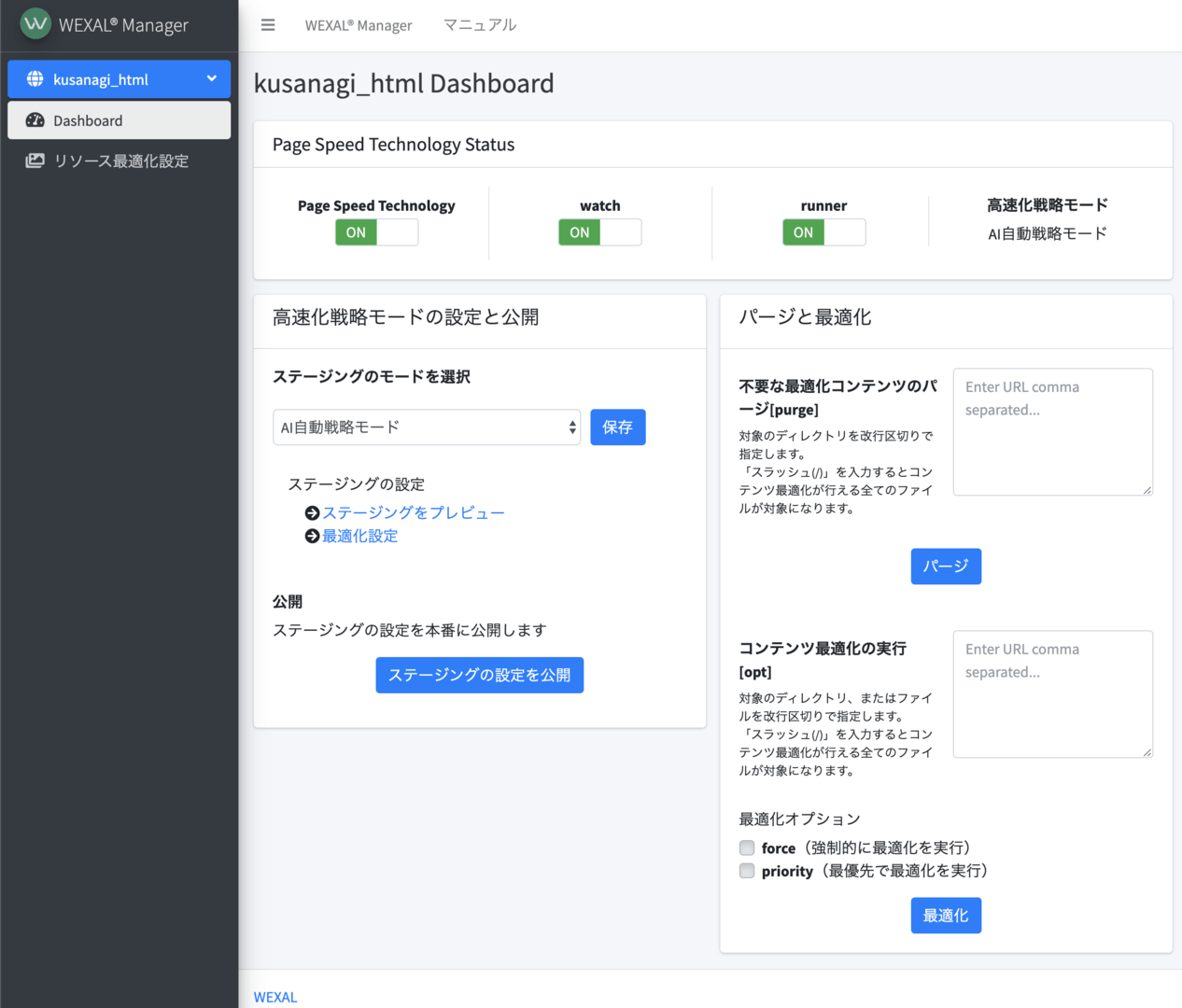
Task: Click WEXAL Manager in the top navigation
Action: [359, 25]
